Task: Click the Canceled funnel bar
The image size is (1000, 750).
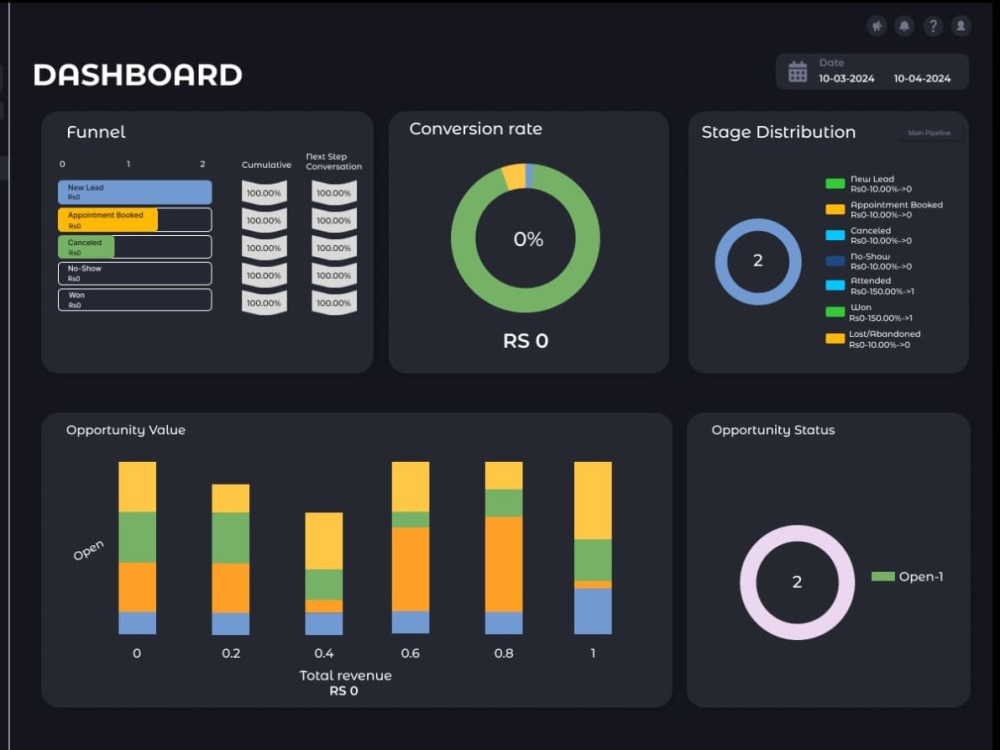Action: (x=135, y=247)
